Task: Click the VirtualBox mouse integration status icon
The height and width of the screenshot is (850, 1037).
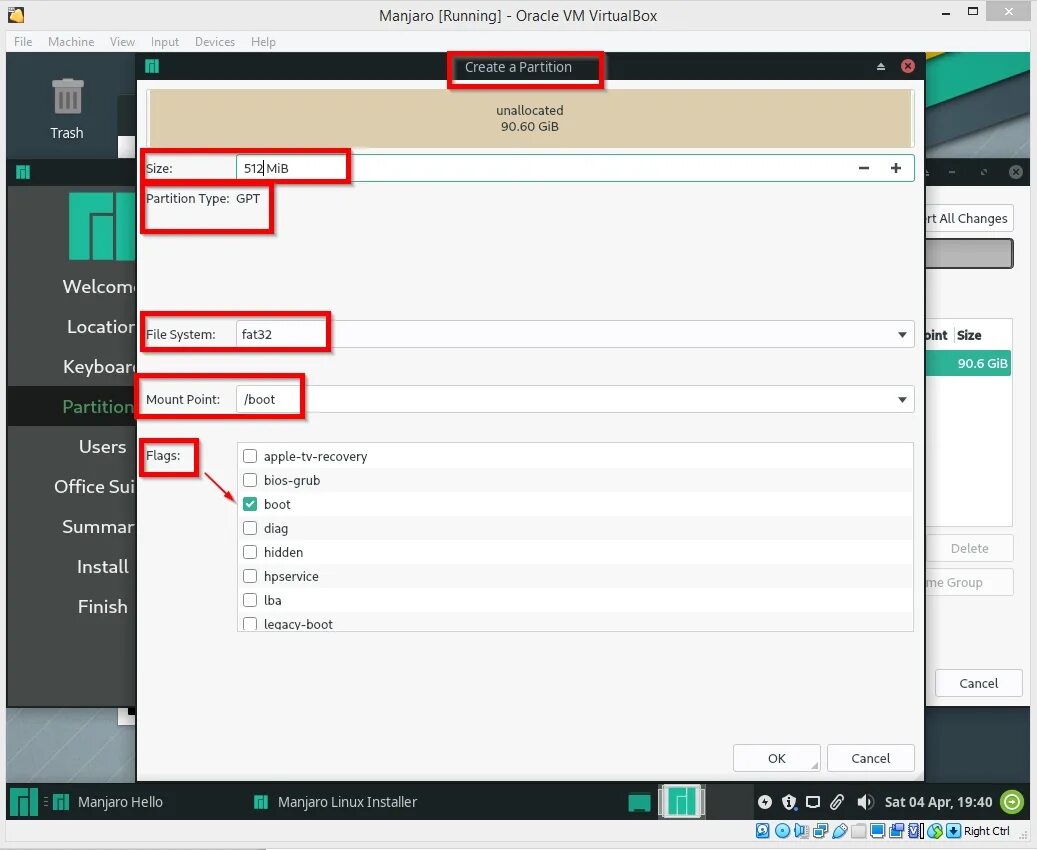Action: [x=934, y=831]
